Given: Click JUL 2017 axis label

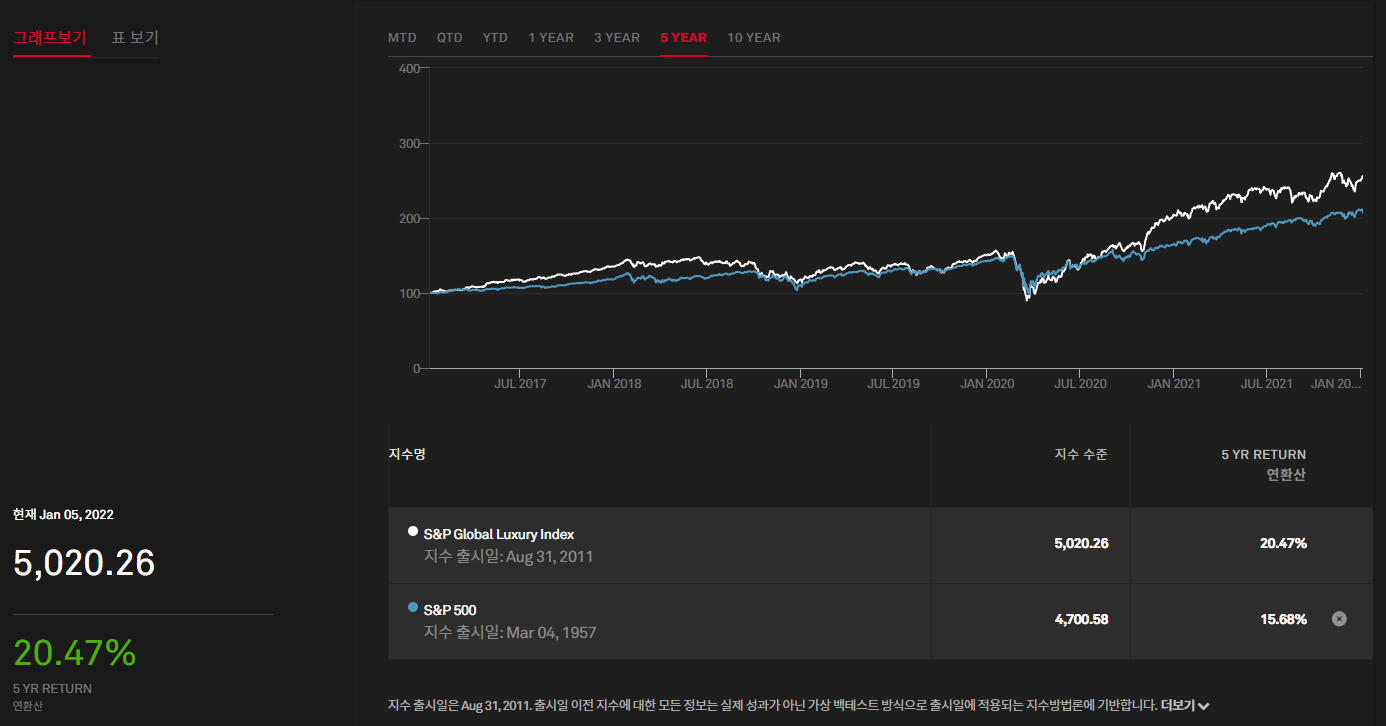Looking at the screenshot, I should pos(520,384).
